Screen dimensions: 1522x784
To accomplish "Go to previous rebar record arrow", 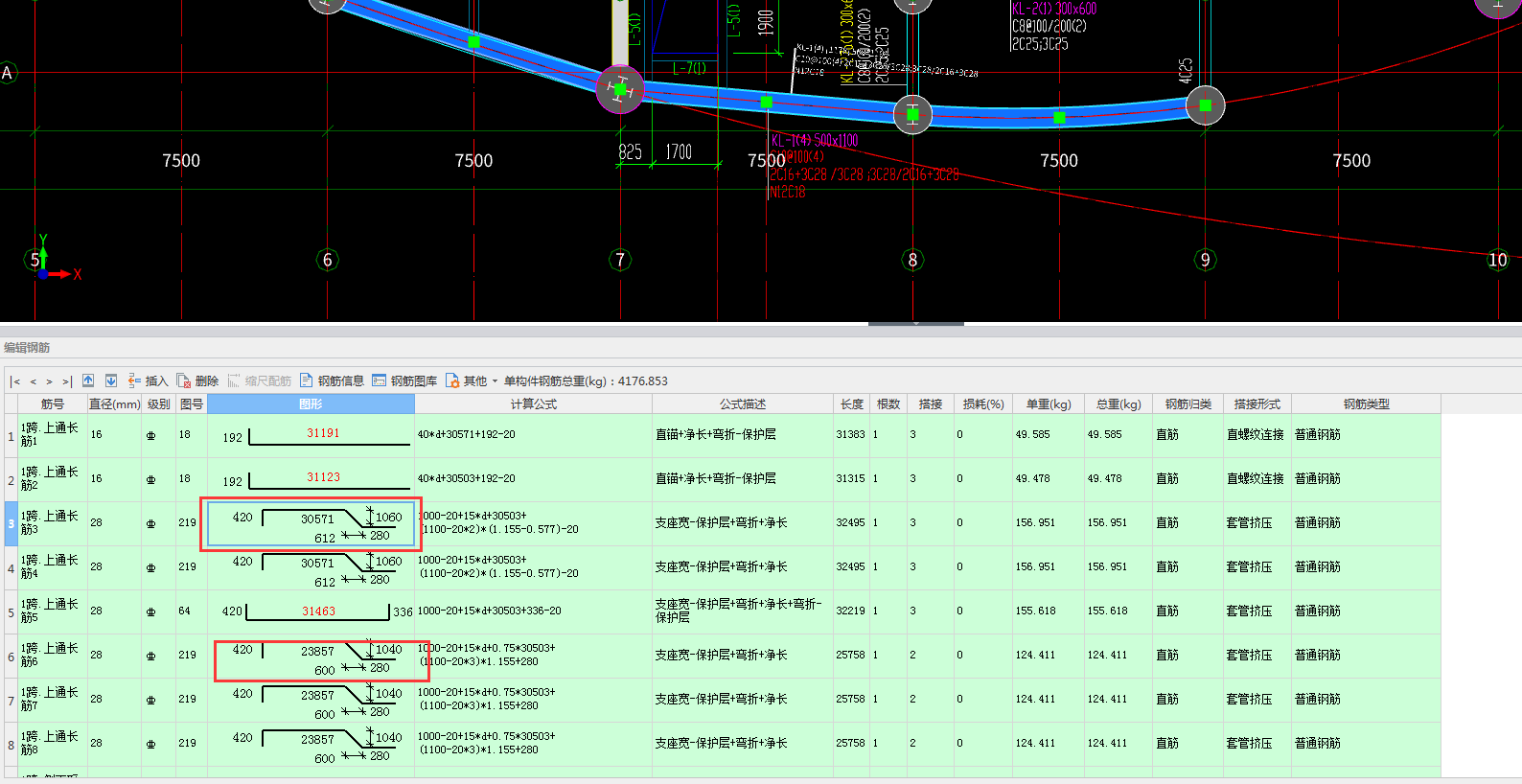I will tap(33, 381).
